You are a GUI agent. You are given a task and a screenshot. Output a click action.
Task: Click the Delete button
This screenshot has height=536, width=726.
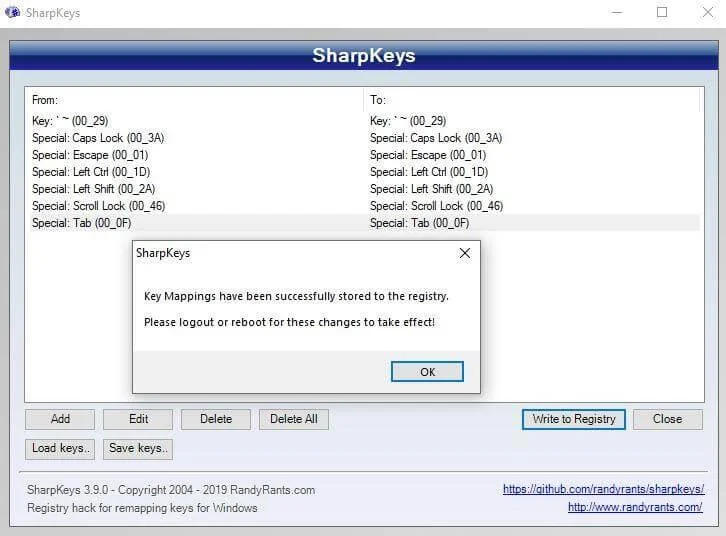pyautogui.click(x=216, y=419)
